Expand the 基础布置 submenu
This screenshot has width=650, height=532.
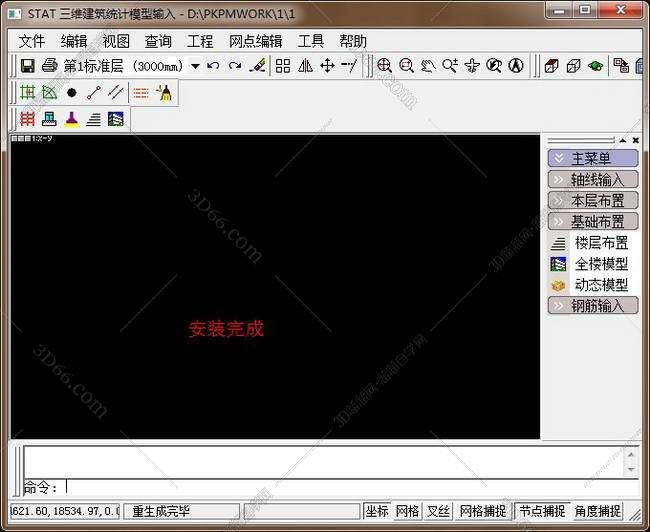pos(593,222)
